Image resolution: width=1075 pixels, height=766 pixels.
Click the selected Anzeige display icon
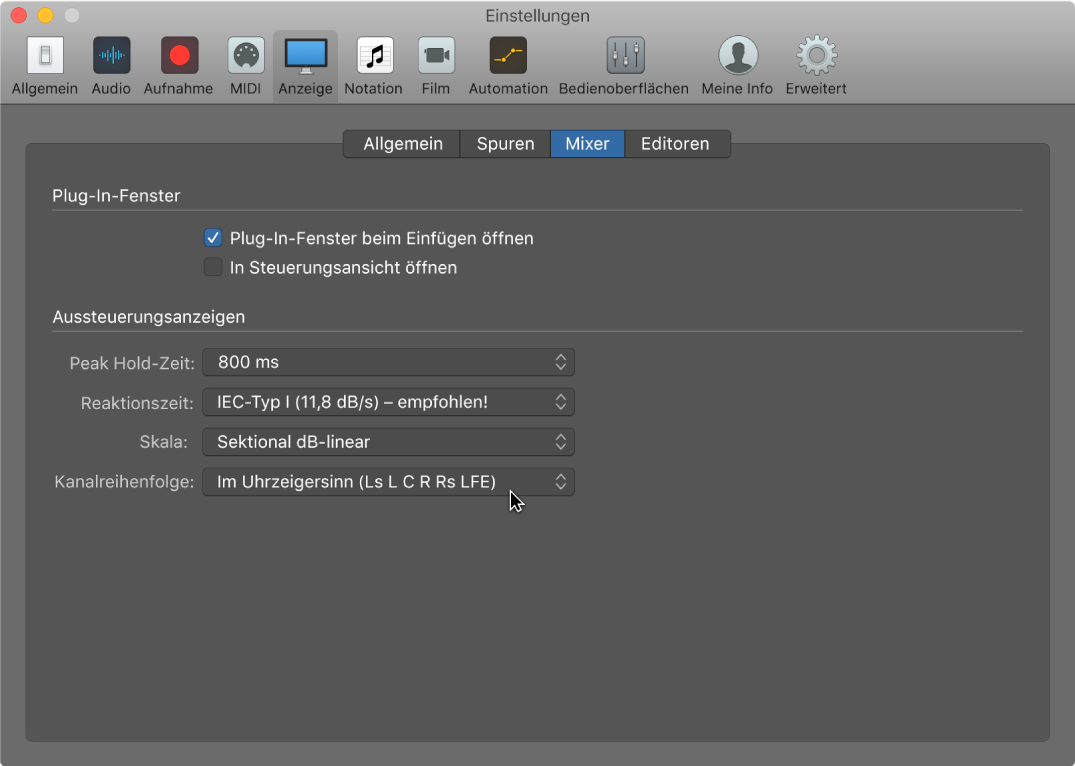[305, 57]
